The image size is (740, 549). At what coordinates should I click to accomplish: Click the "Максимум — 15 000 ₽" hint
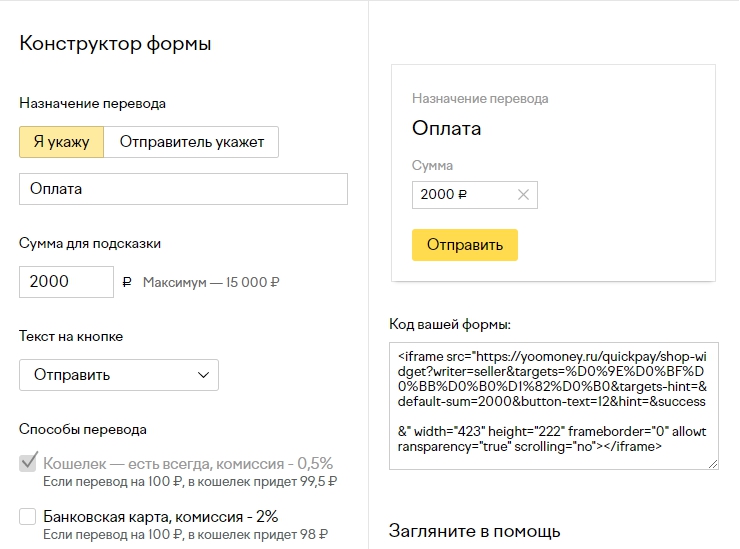click(x=211, y=282)
